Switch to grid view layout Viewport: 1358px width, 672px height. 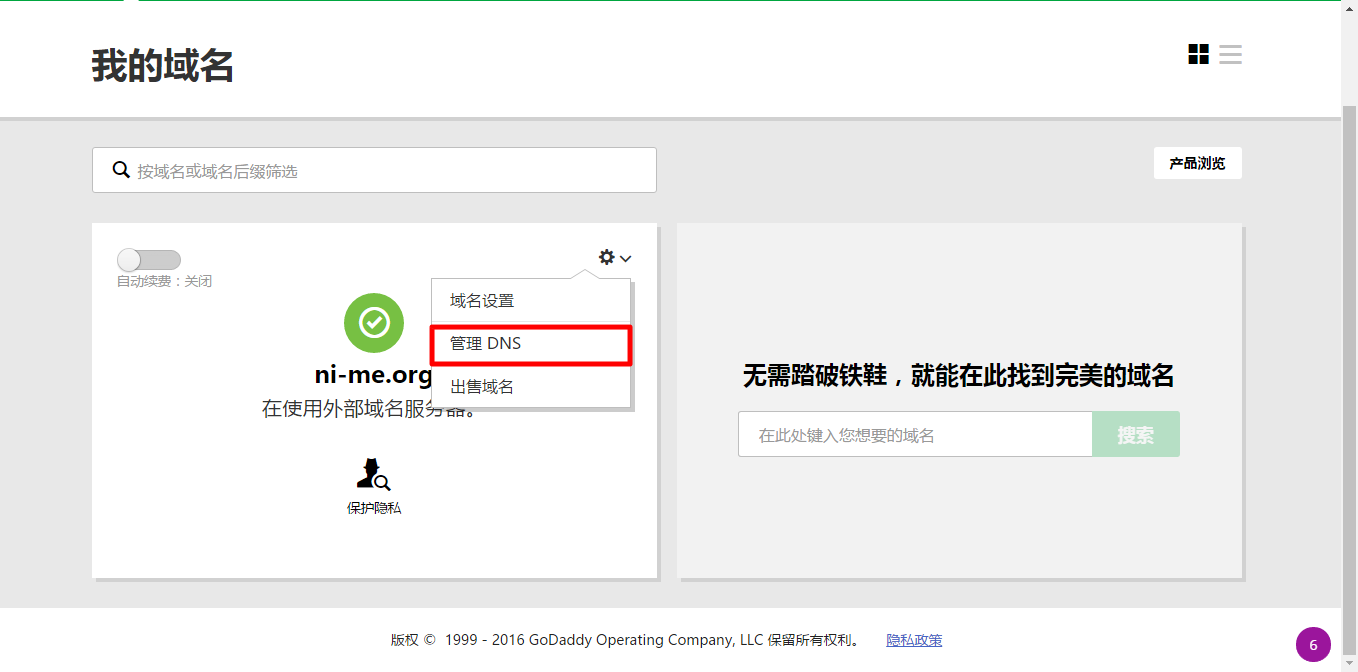tap(1198, 54)
